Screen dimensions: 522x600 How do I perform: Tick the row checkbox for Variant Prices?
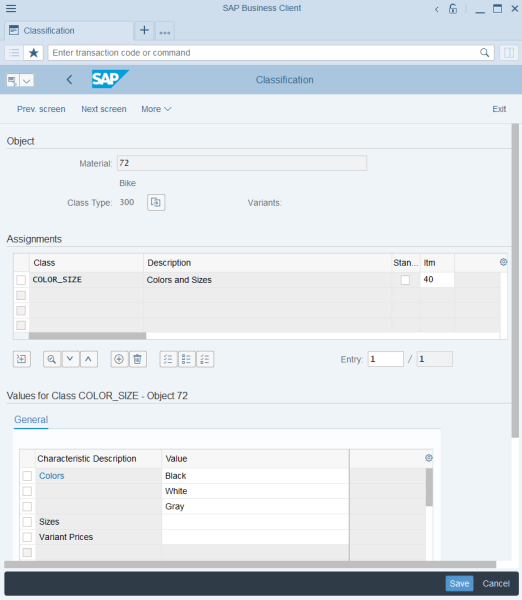[27, 537]
